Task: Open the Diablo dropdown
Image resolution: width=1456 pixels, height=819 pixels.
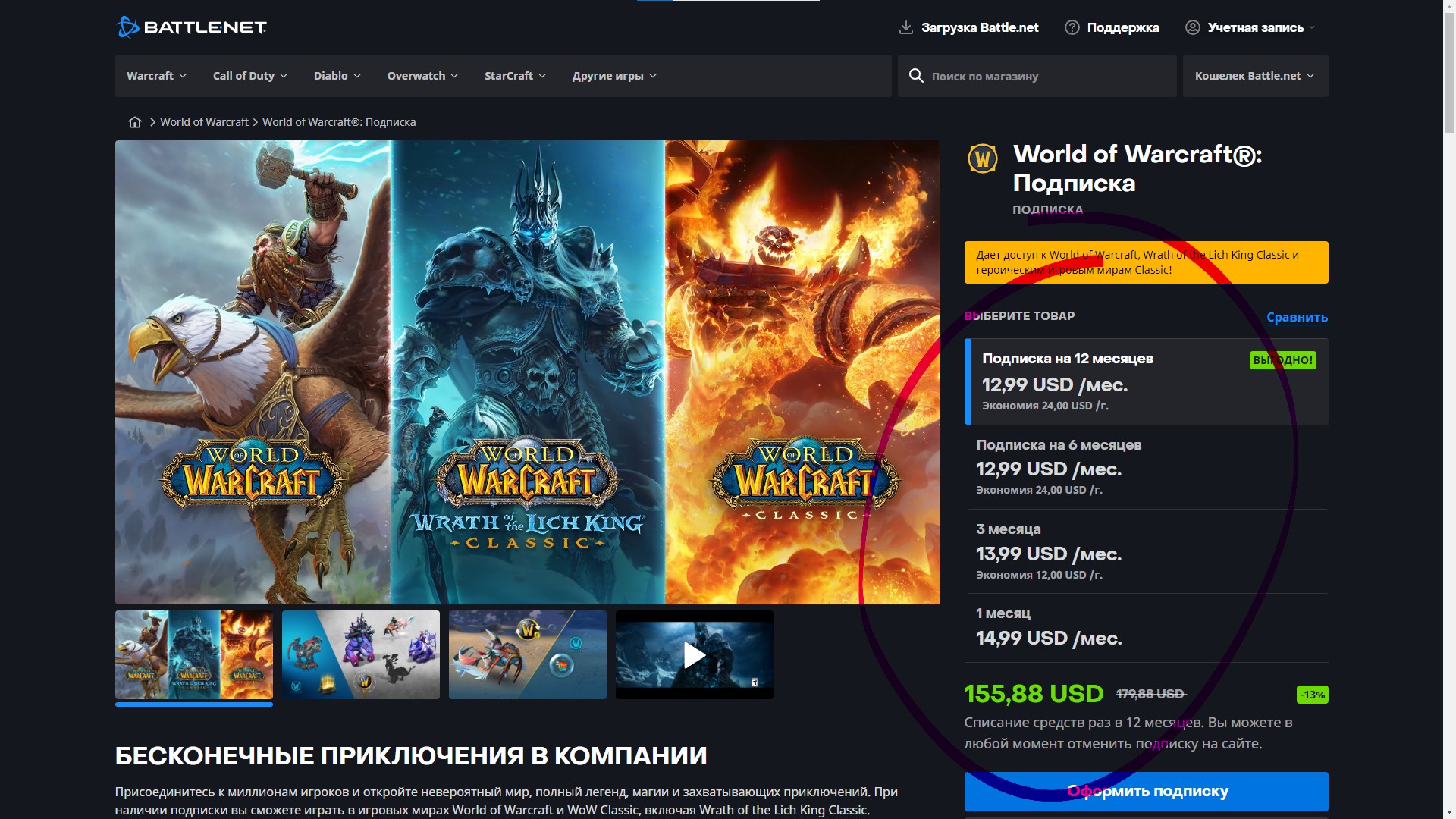Action: click(x=337, y=76)
